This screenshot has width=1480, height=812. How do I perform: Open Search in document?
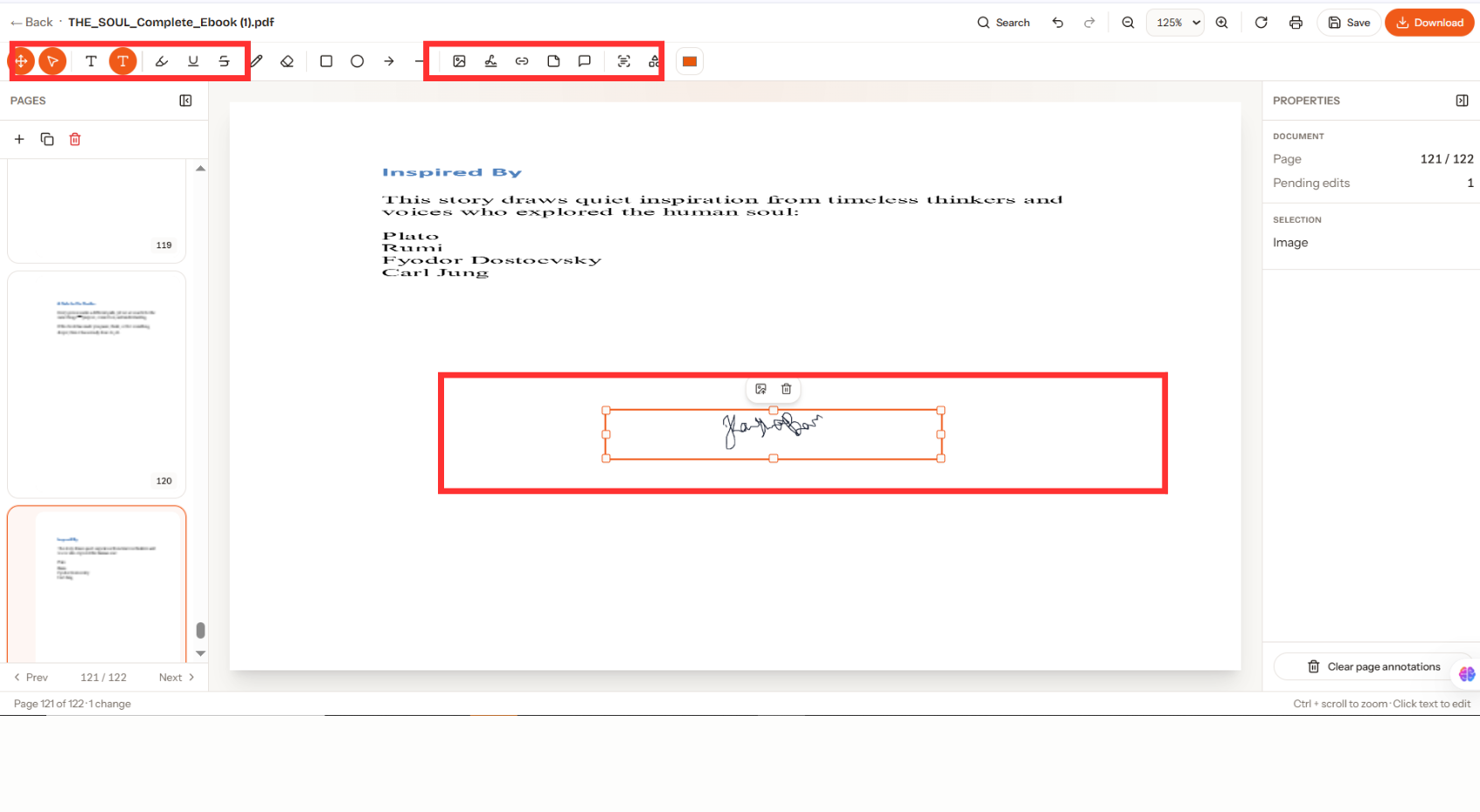coord(1004,23)
